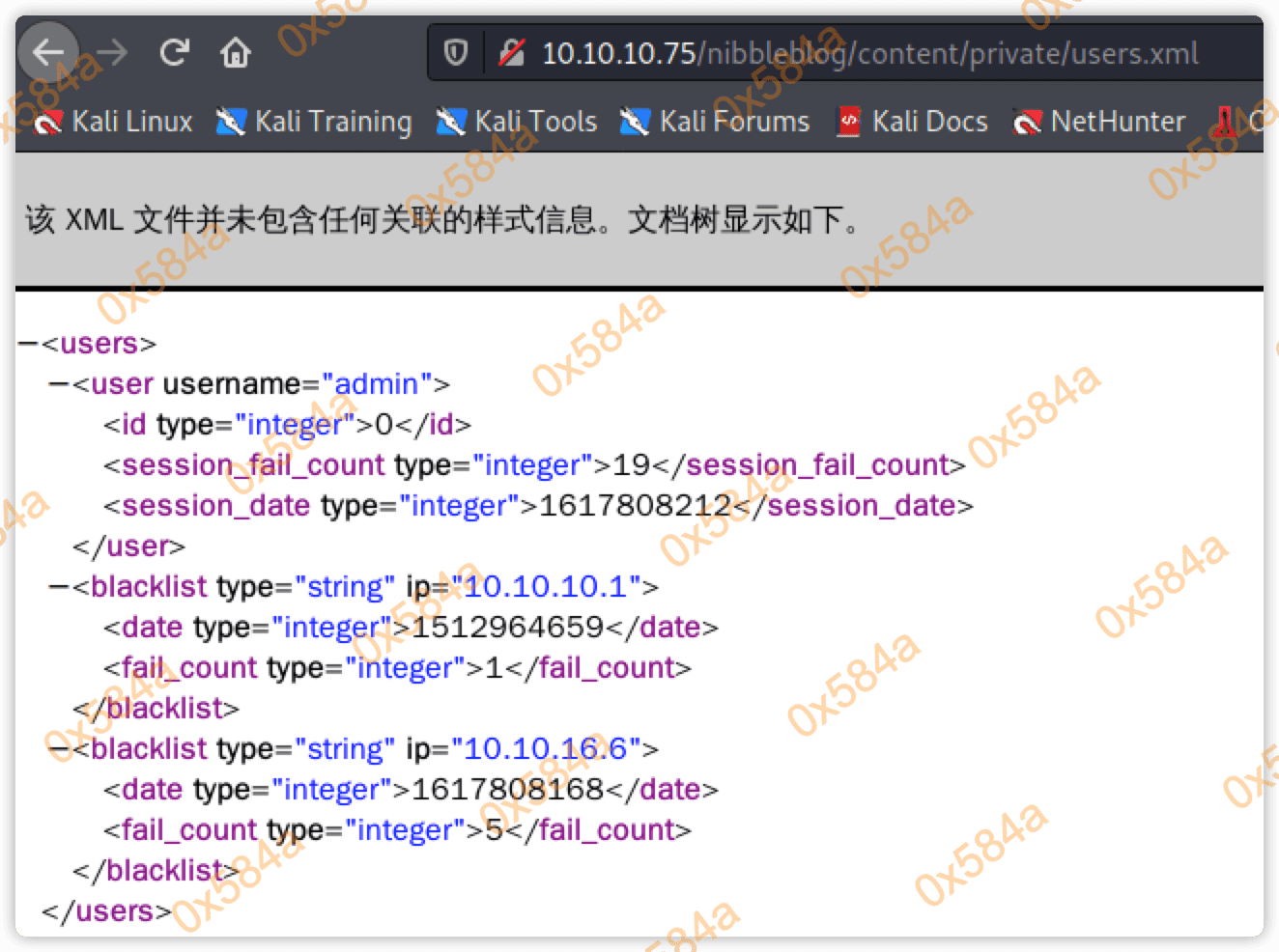
Task: Collapse the blacklist 10.10.10.1 node
Action: tap(59, 587)
